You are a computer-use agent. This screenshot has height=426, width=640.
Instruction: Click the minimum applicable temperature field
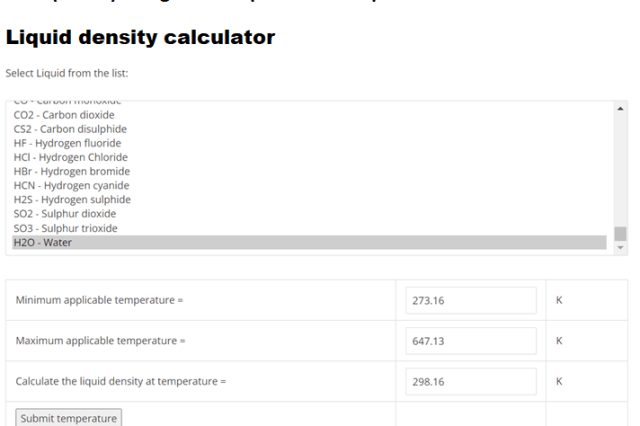click(471, 300)
